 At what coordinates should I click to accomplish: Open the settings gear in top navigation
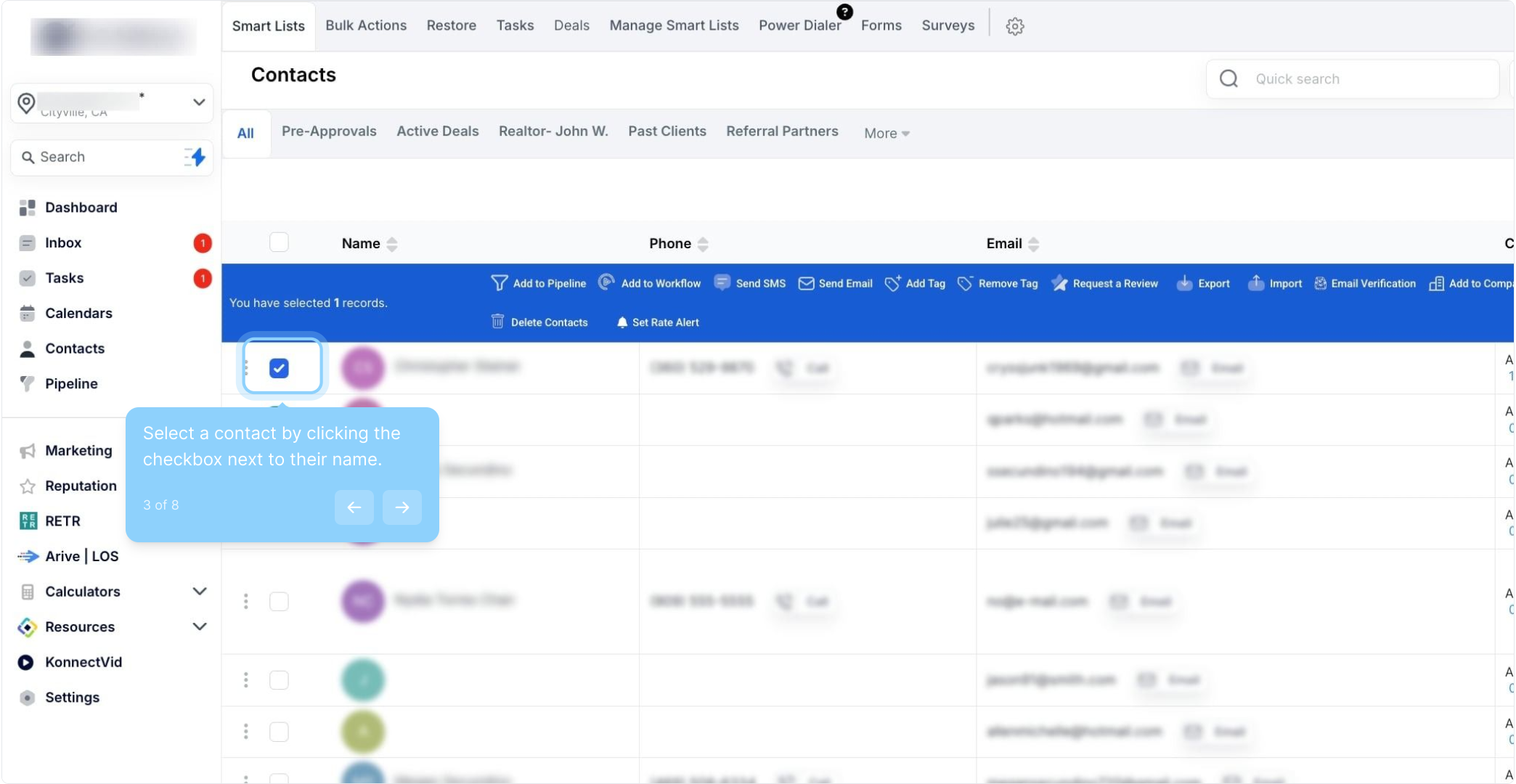(1014, 26)
